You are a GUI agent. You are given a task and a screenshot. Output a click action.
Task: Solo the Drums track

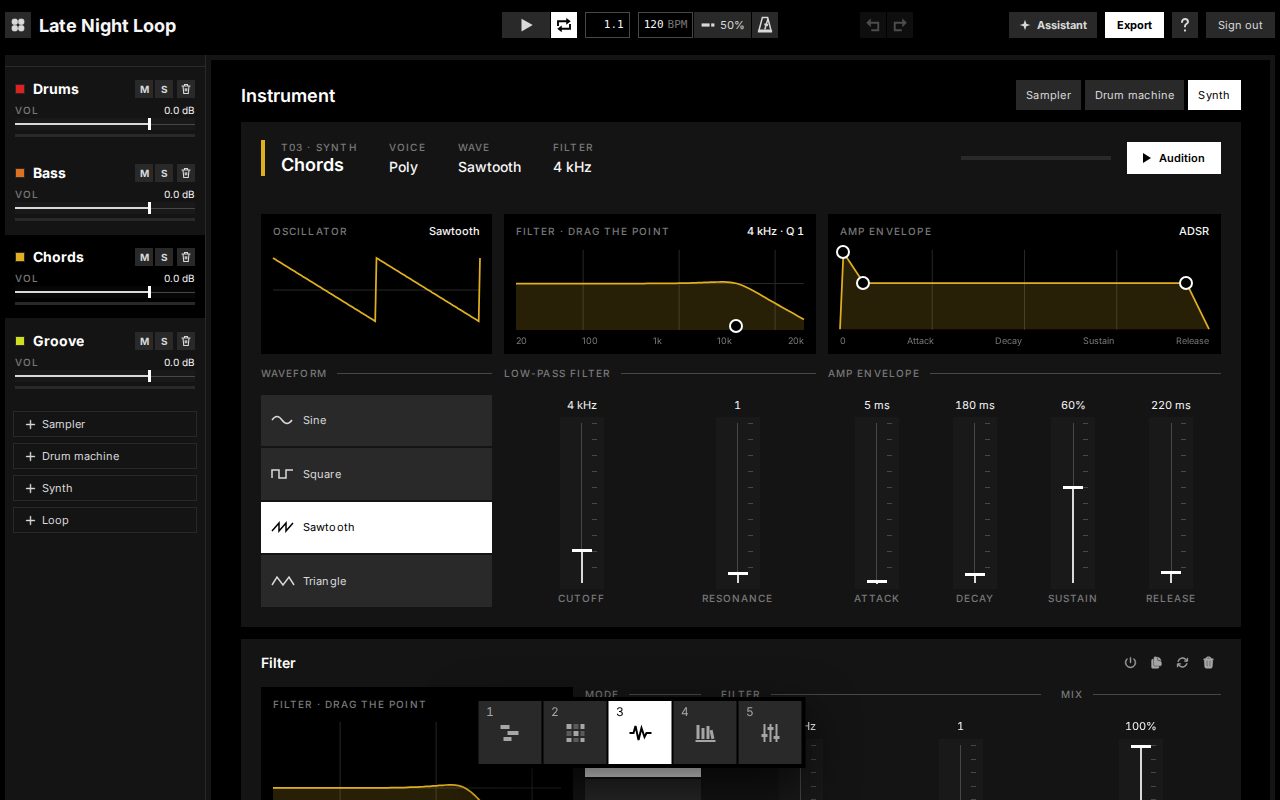click(x=165, y=89)
